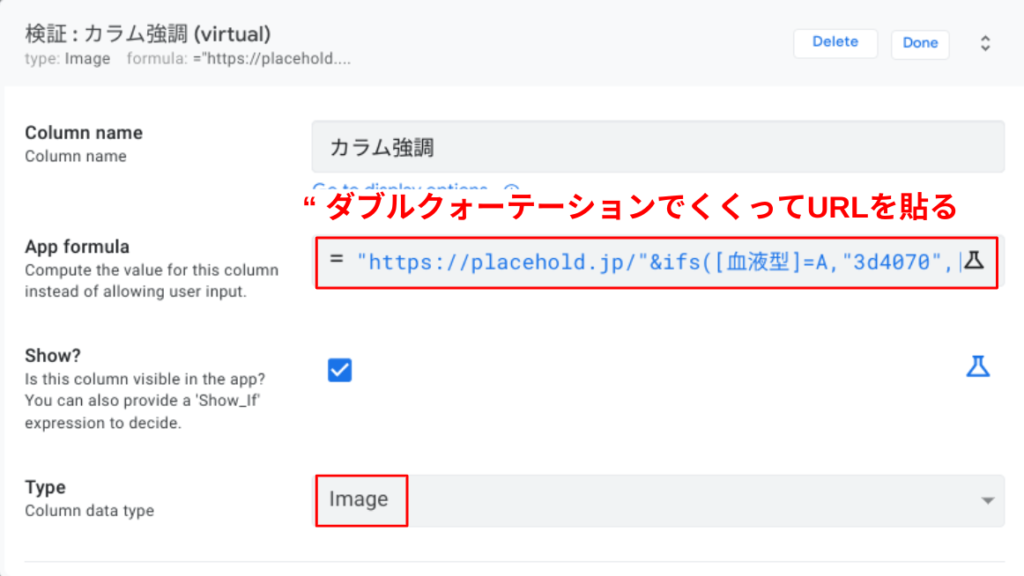Open the Show? expression flask icon
Screen dimensions: 1024x576
click(x=978, y=367)
